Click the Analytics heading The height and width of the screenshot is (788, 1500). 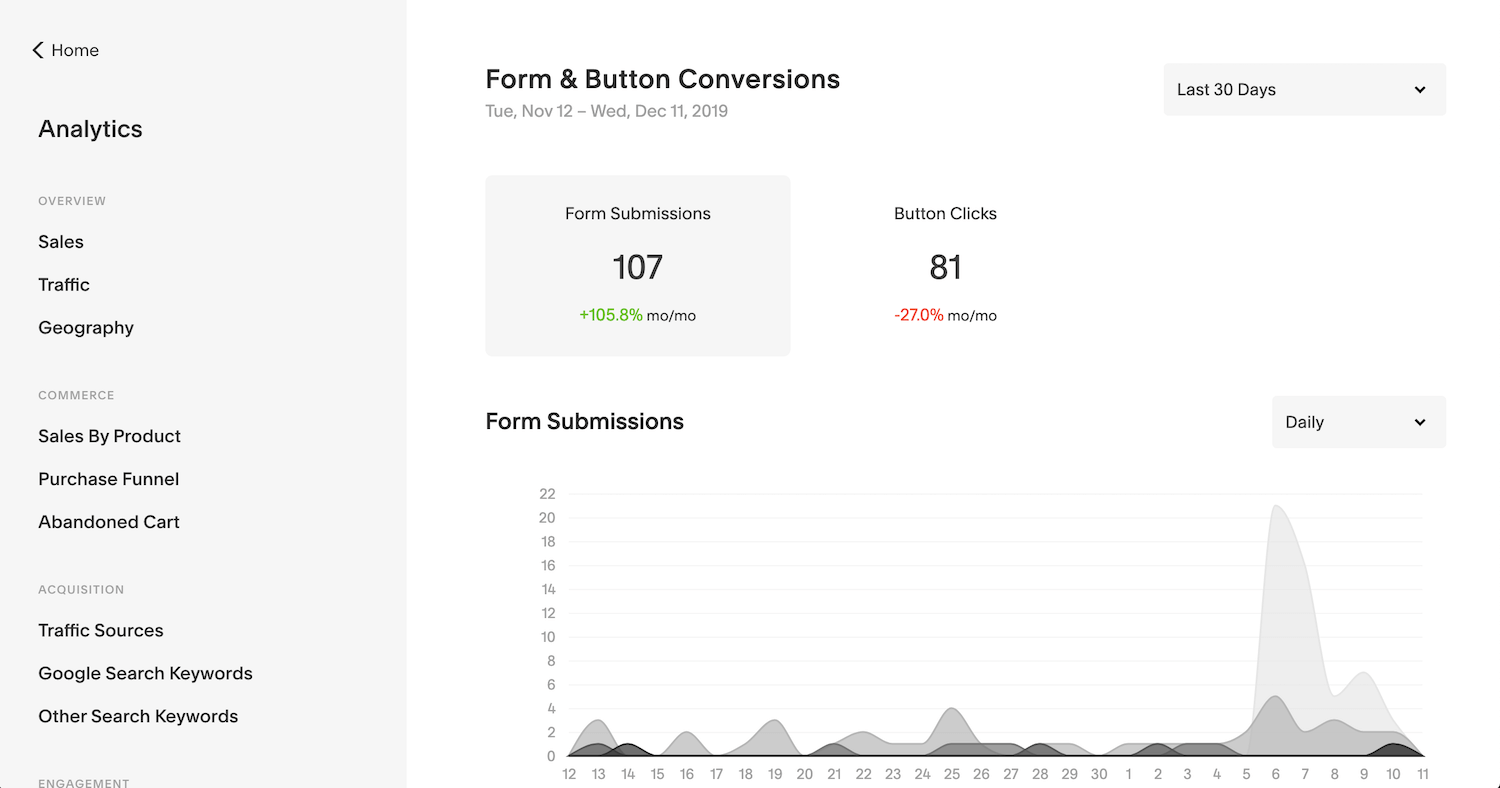(x=90, y=128)
